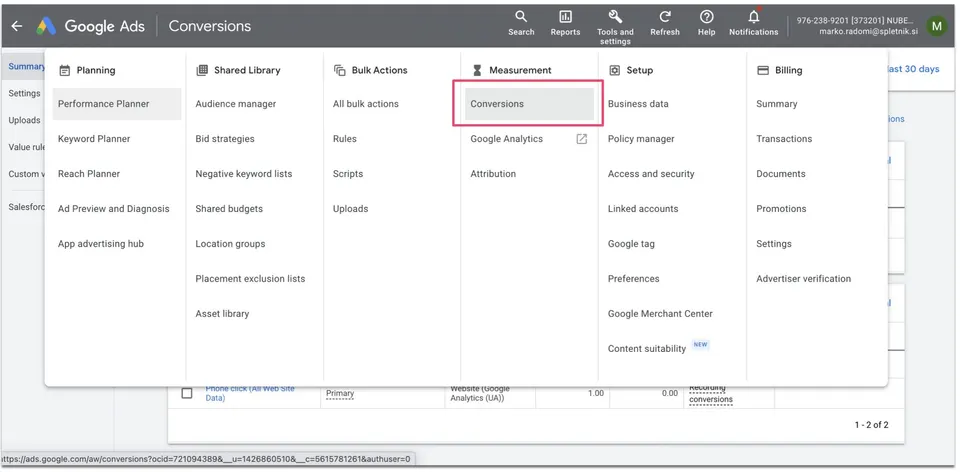Click the 'Primary' cell in table
The height and width of the screenshot is (472, 960).
coord(340,393)
